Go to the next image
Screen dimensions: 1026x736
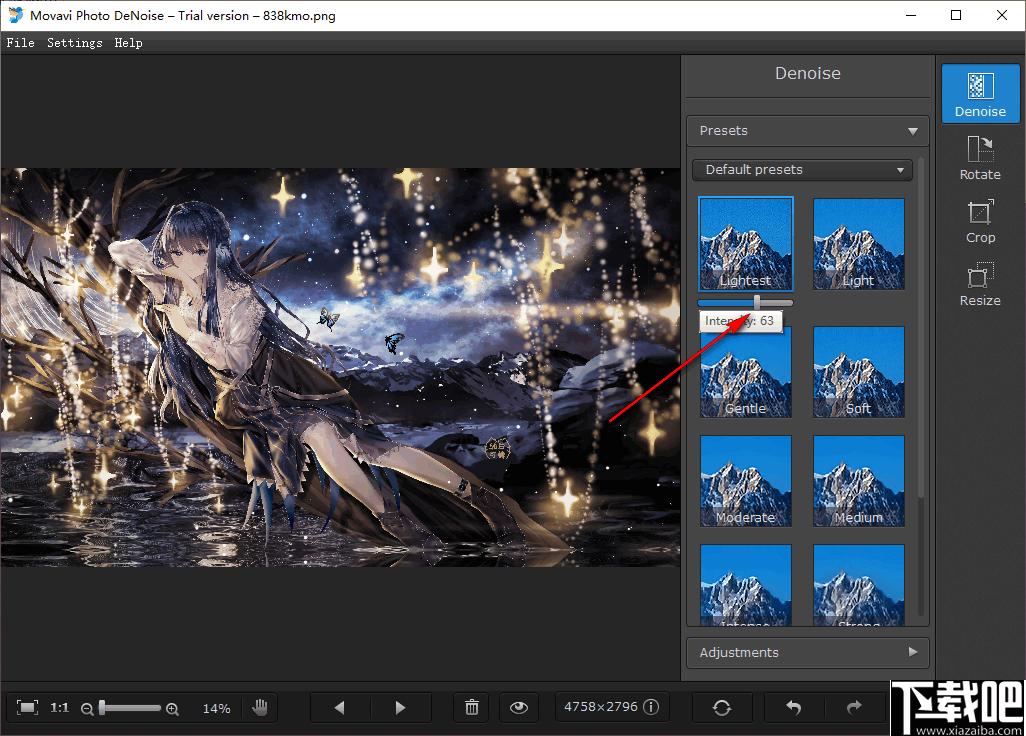(x=400, y=707)
